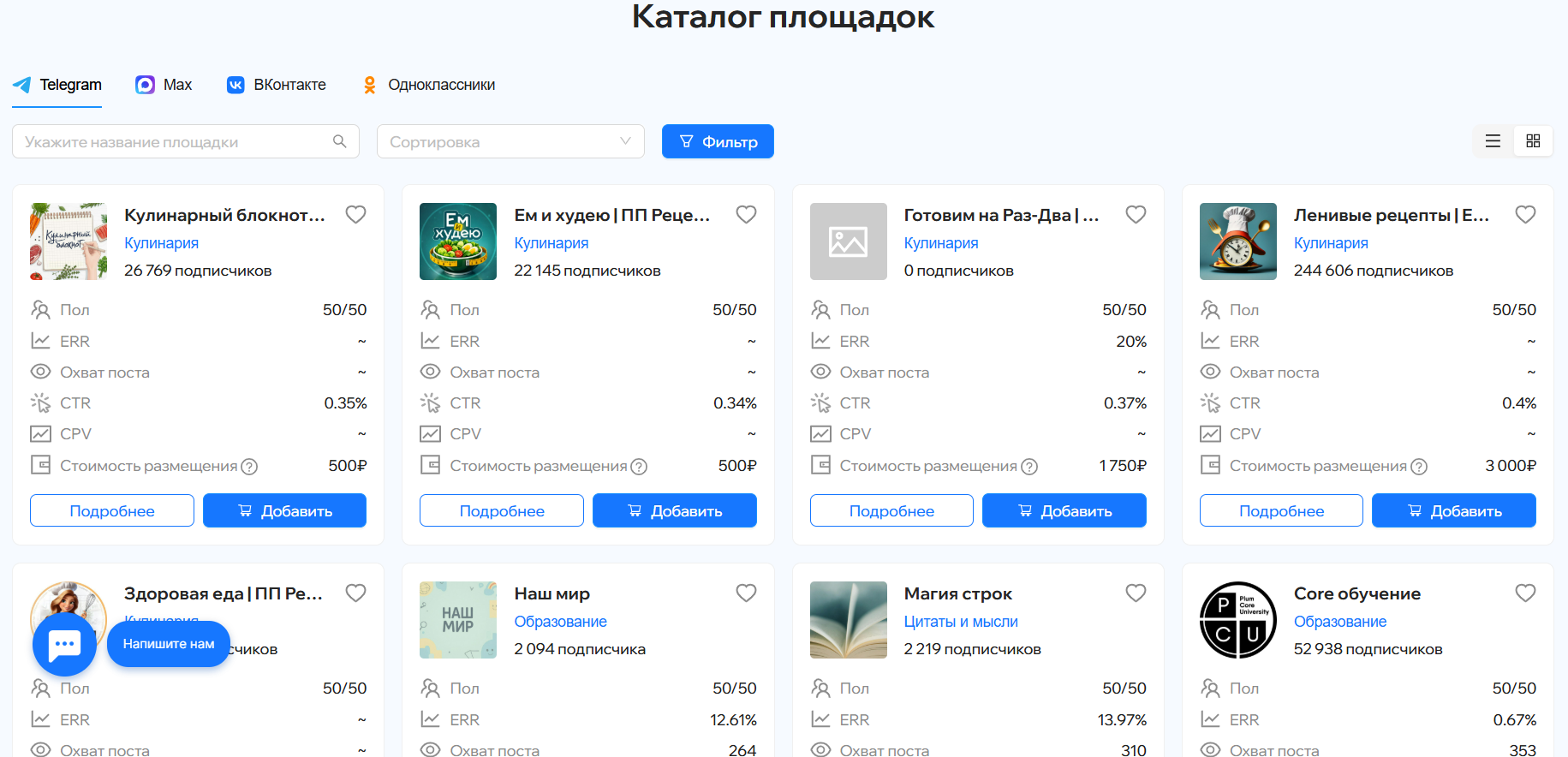
Task: Click the 244 606 подписчиков text
Action: pos(1374,271)
